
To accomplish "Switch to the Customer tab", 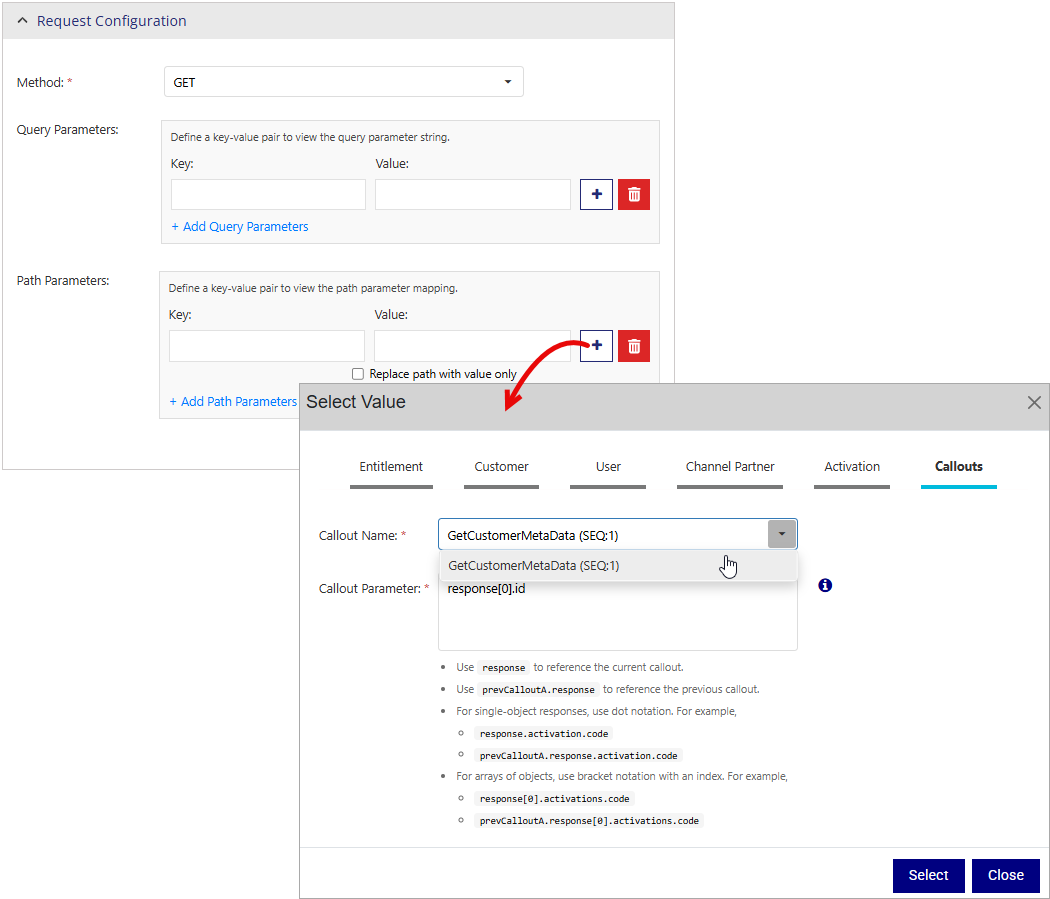I will (501, 467).
